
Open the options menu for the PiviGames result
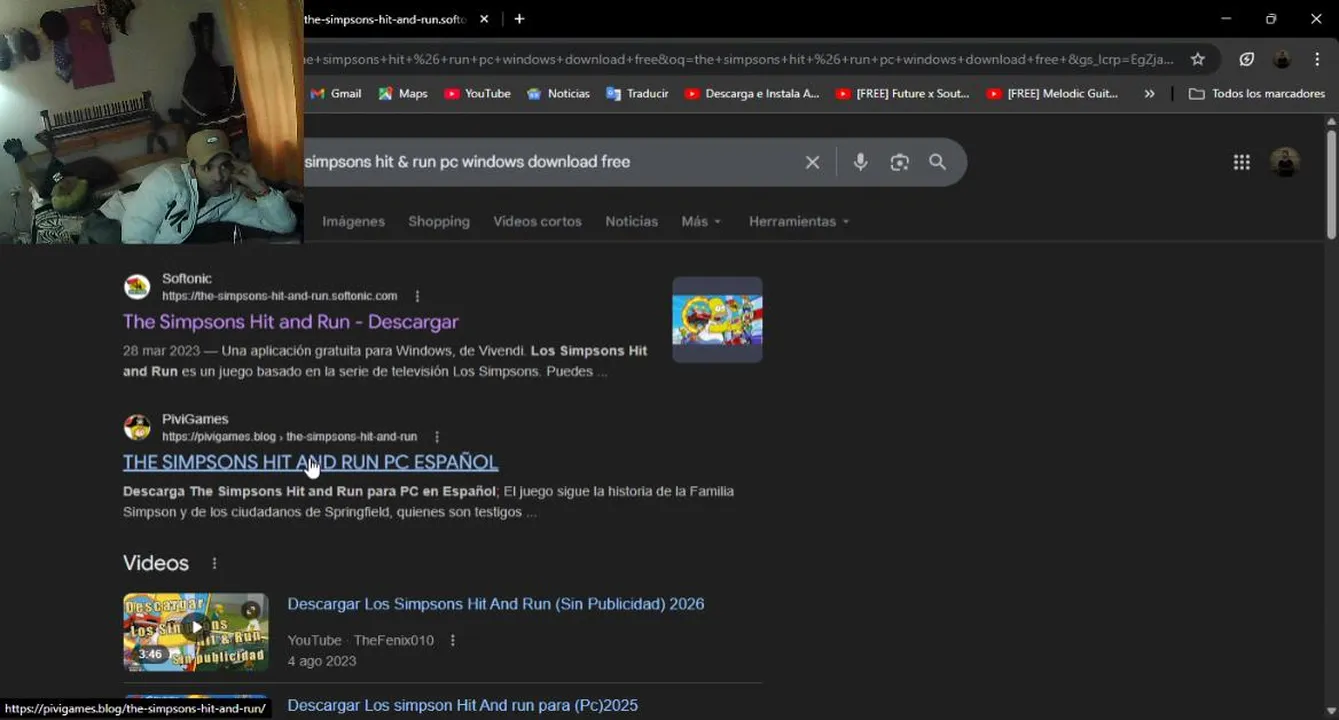point(437,437)
